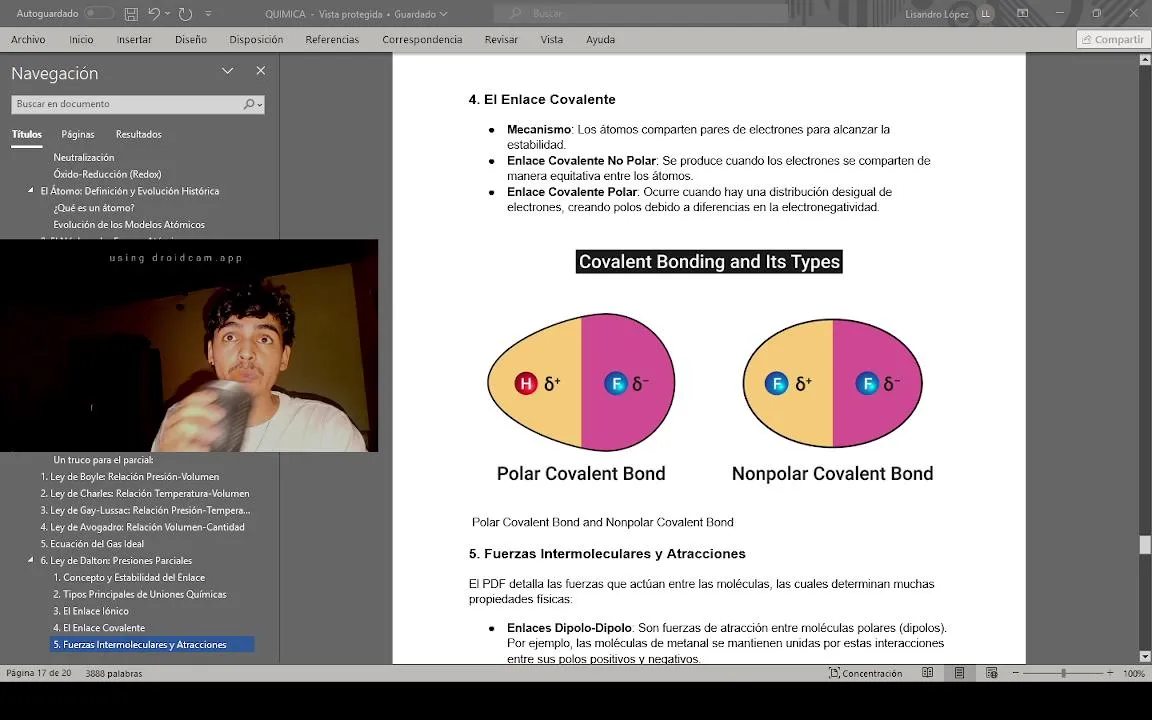1152x720 pixels.
Task: Enable Concentración focus mode
Action: tap(865, 673)
